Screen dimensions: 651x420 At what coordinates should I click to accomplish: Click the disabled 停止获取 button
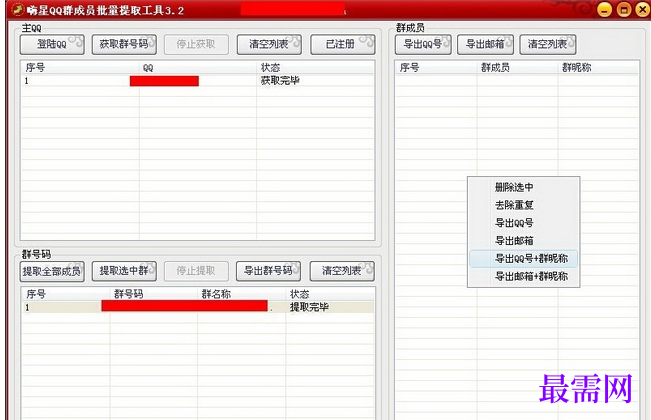(196, 44)
